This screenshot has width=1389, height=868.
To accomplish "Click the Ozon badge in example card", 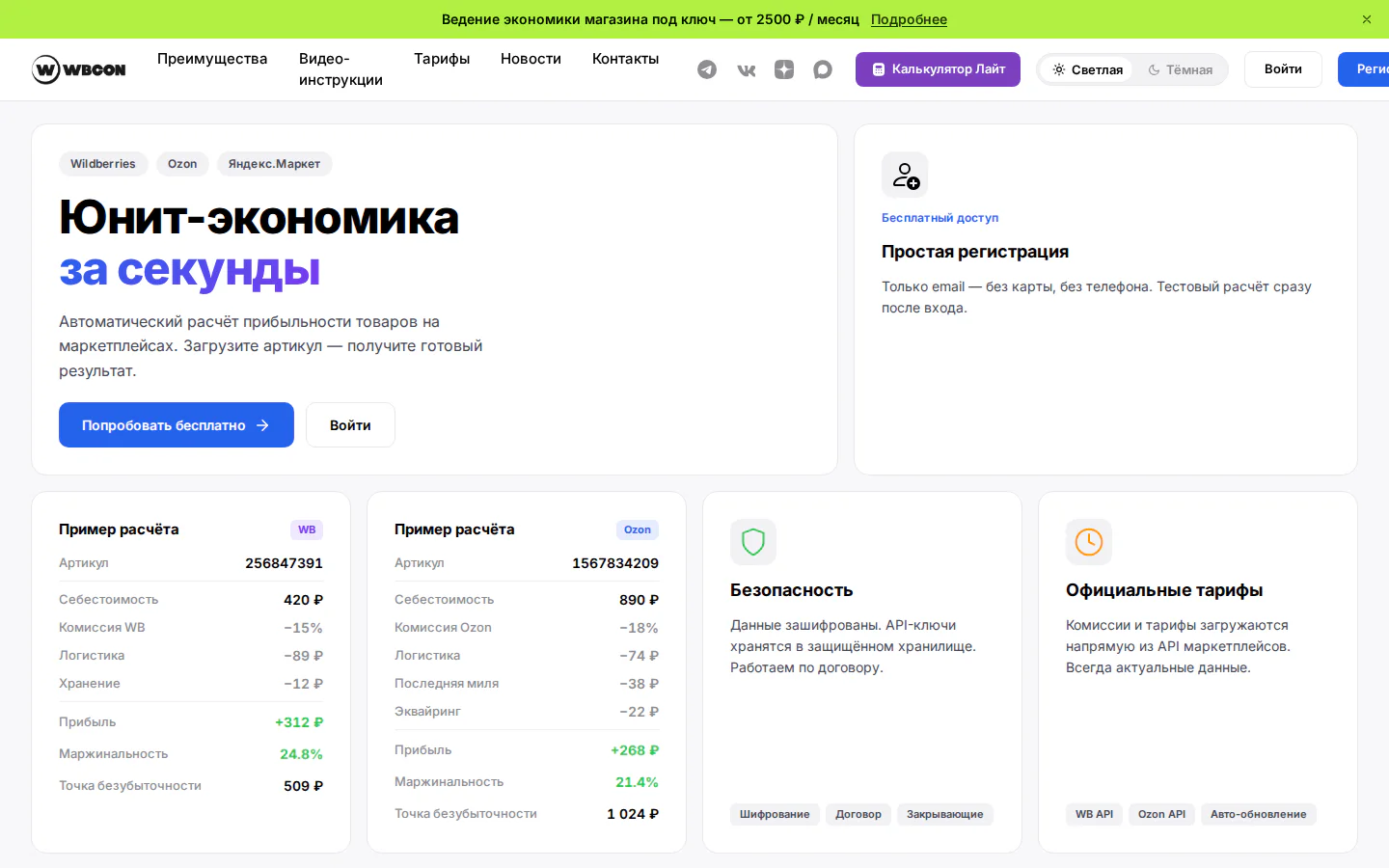I will pyautogui.click(x=637, y=529).
